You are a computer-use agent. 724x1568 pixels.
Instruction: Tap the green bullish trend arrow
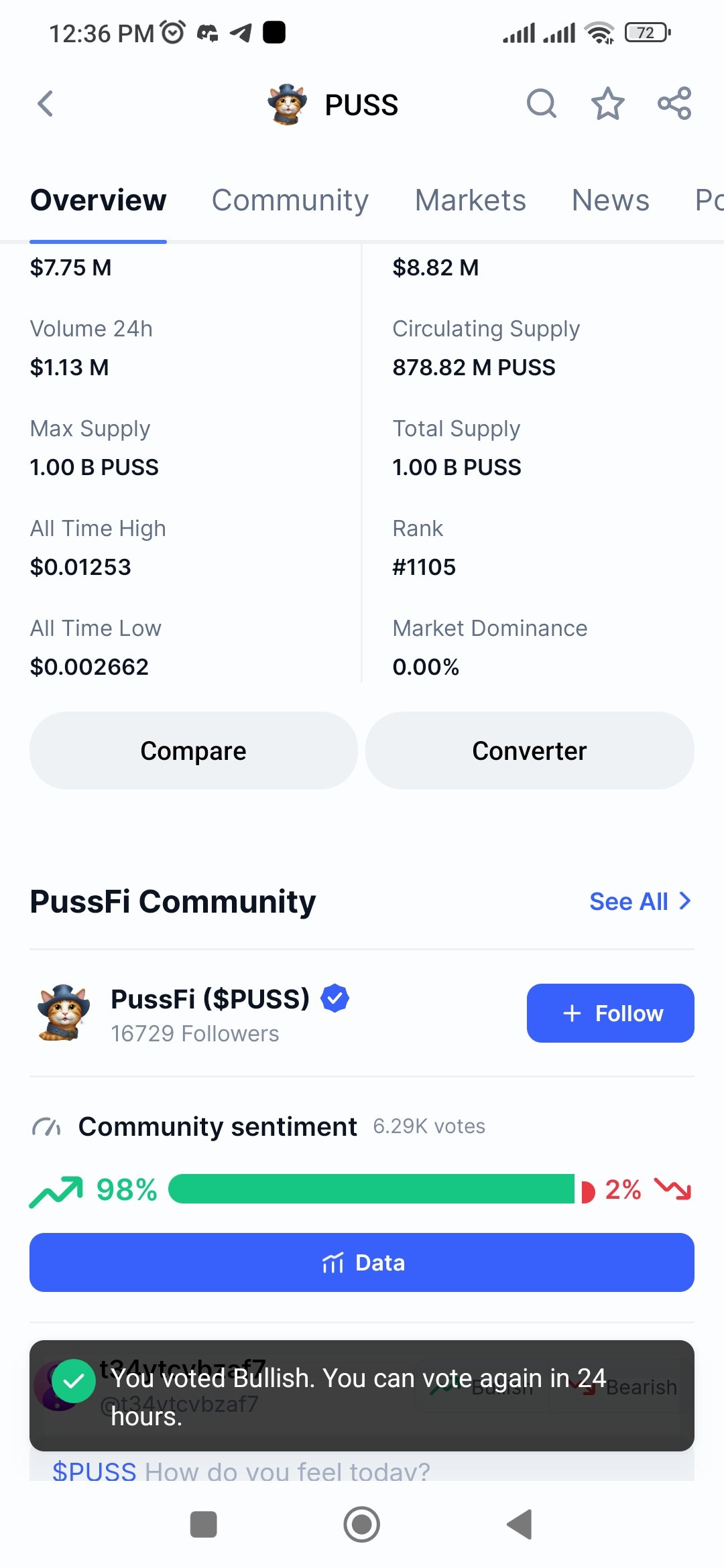tap(56, 1191)
